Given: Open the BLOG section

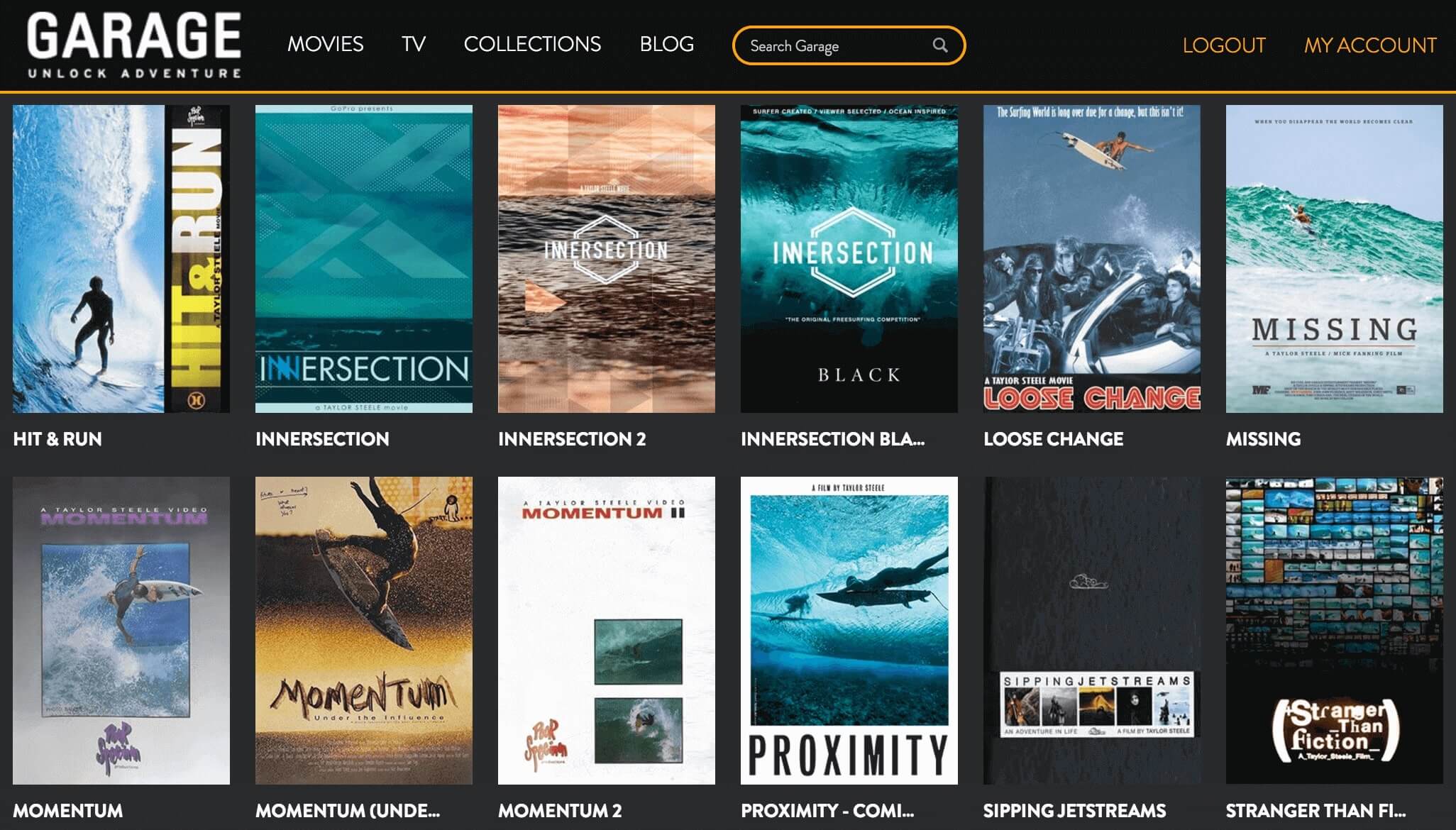Looking at the screenshot, I should 666,44.
